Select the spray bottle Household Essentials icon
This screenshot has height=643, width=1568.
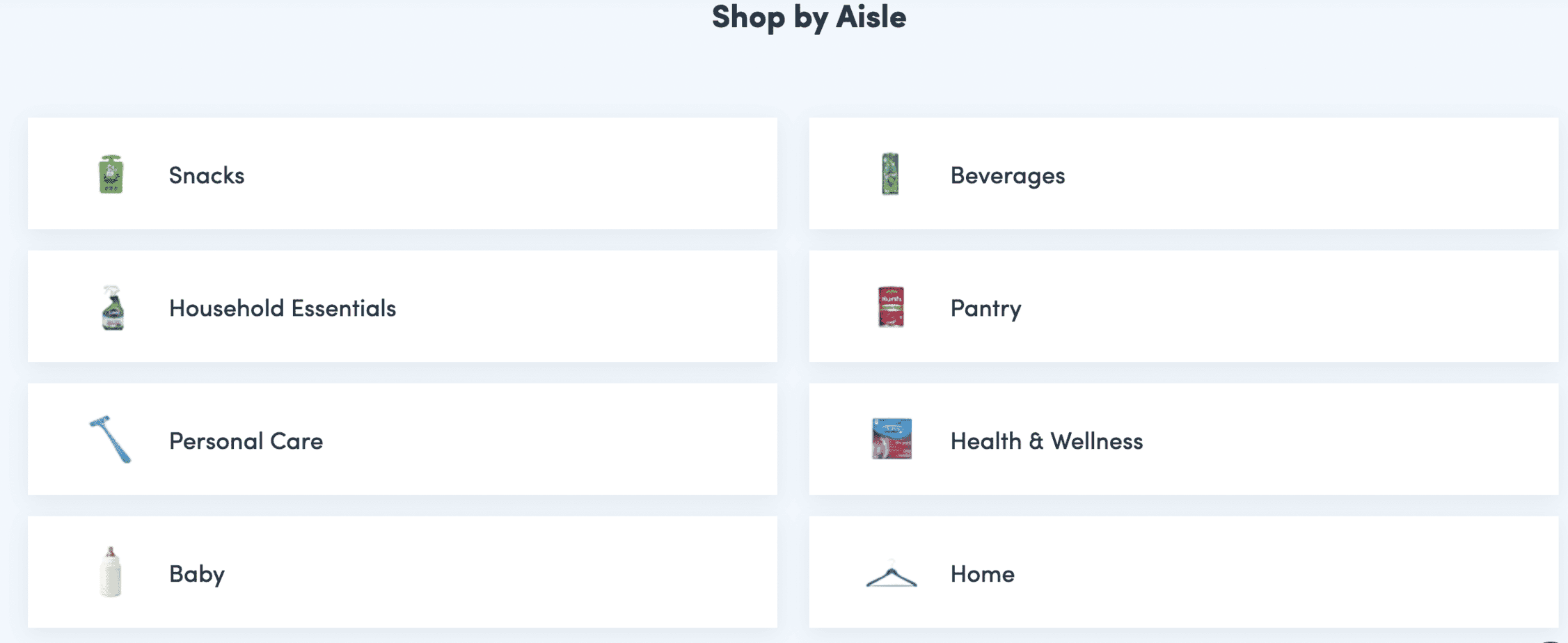(x=112, y=308)
